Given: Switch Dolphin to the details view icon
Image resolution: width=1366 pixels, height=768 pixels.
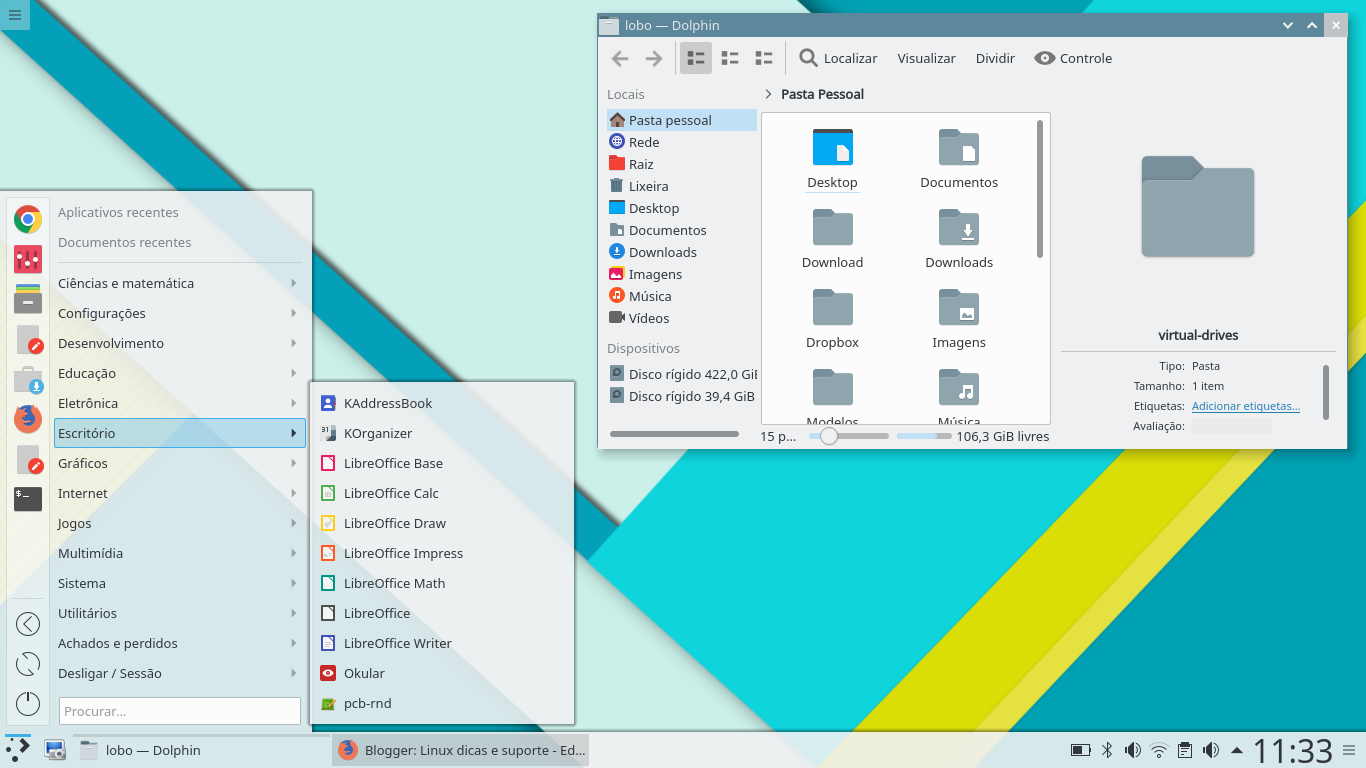Looking at the screenshot, I should pyautogui.click(x=763, y=57).
